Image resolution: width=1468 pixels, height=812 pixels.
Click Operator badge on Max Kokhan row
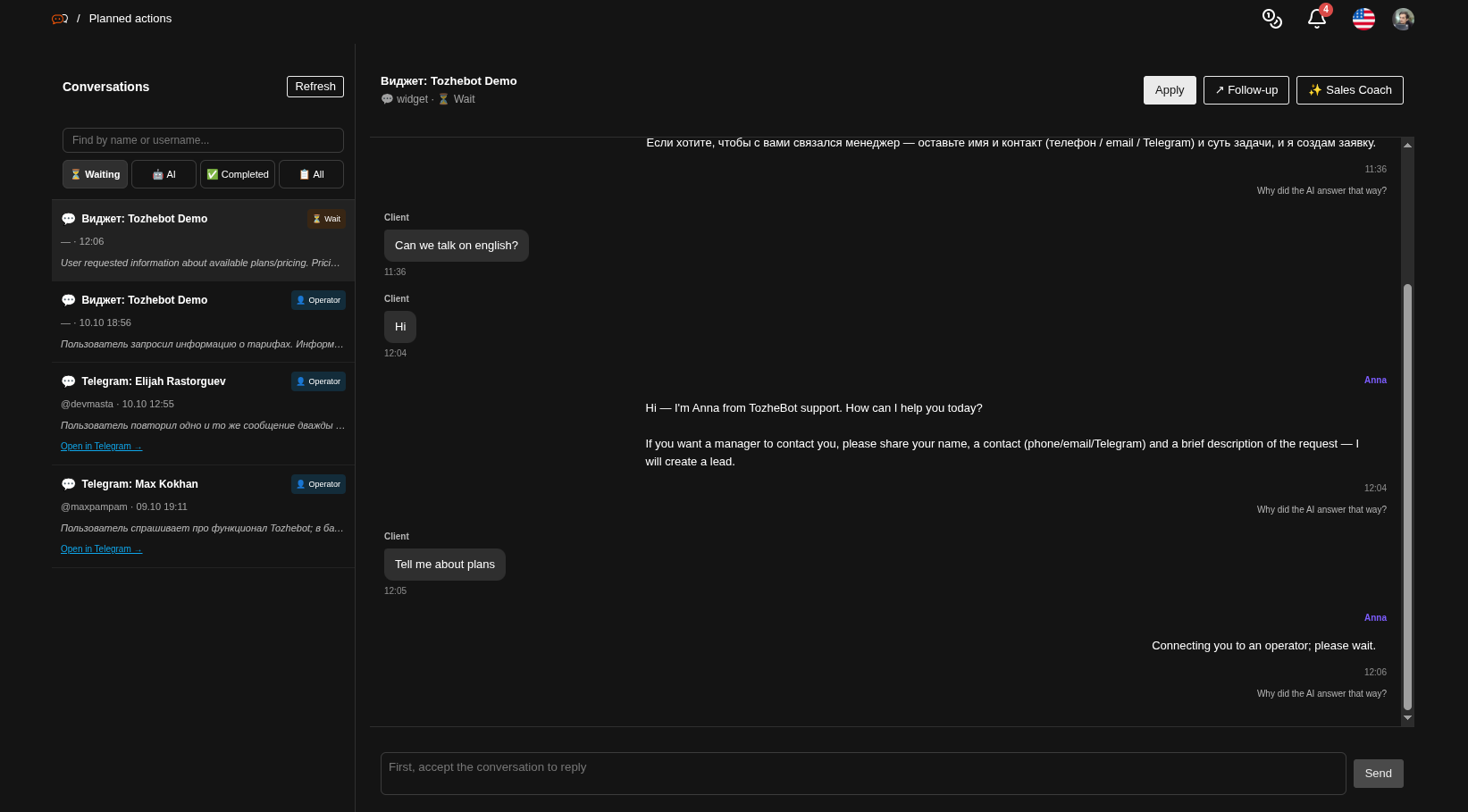click(x=318, y=484)
